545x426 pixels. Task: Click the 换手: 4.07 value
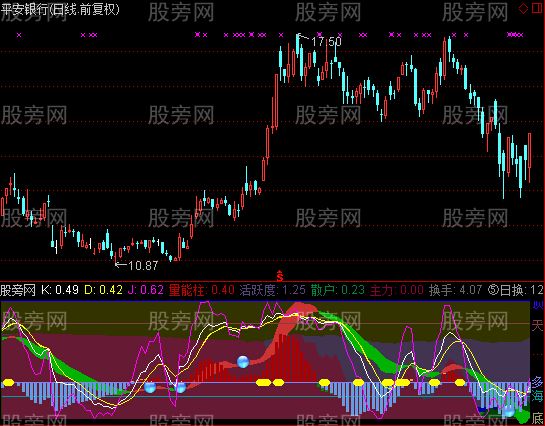pos(455,290)
